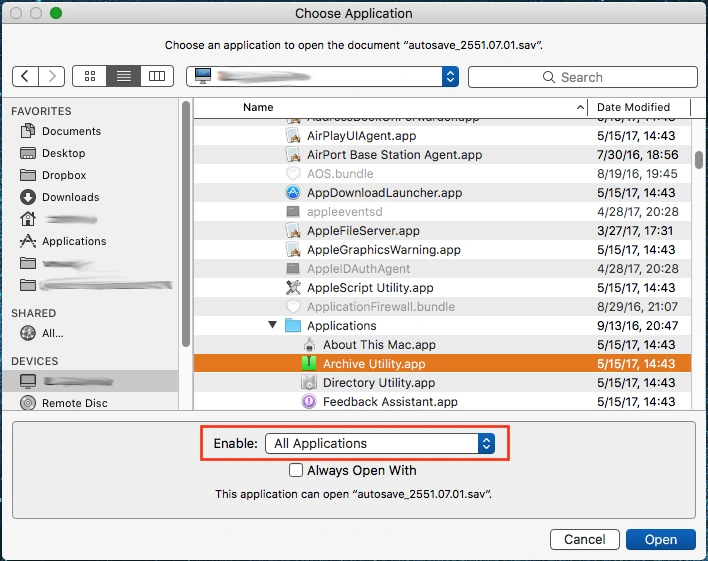Viewport: 708px width, 561px height.
Task: Select the AppleScript Utility.app icon
Action: [x=293, y=288]
